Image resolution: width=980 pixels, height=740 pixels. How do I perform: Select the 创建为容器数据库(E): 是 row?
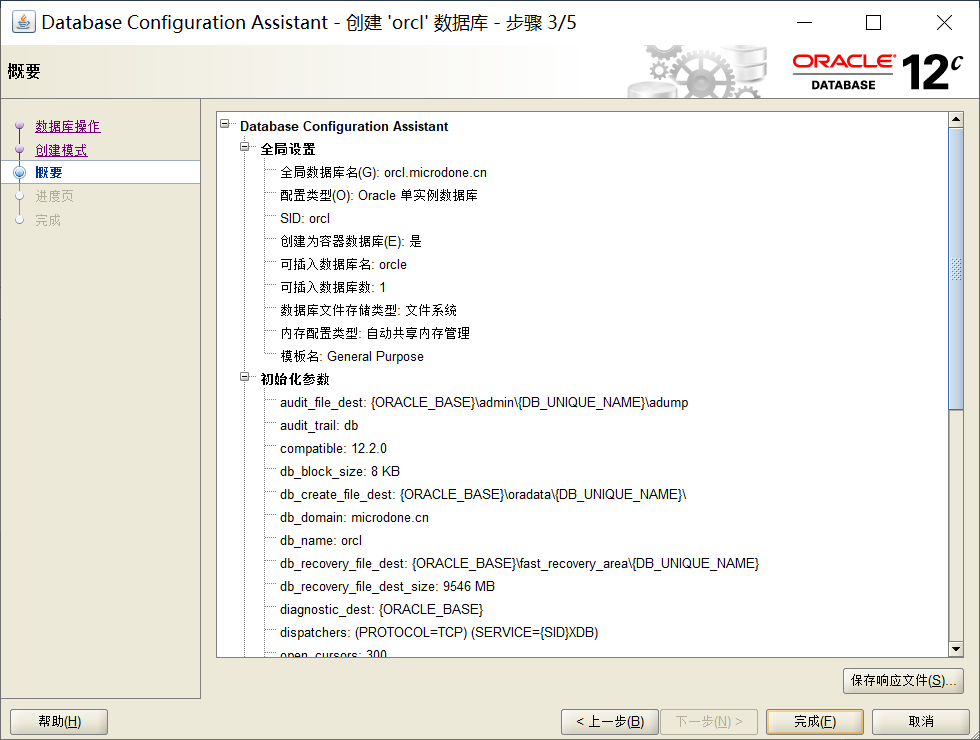tap(351, 241)
